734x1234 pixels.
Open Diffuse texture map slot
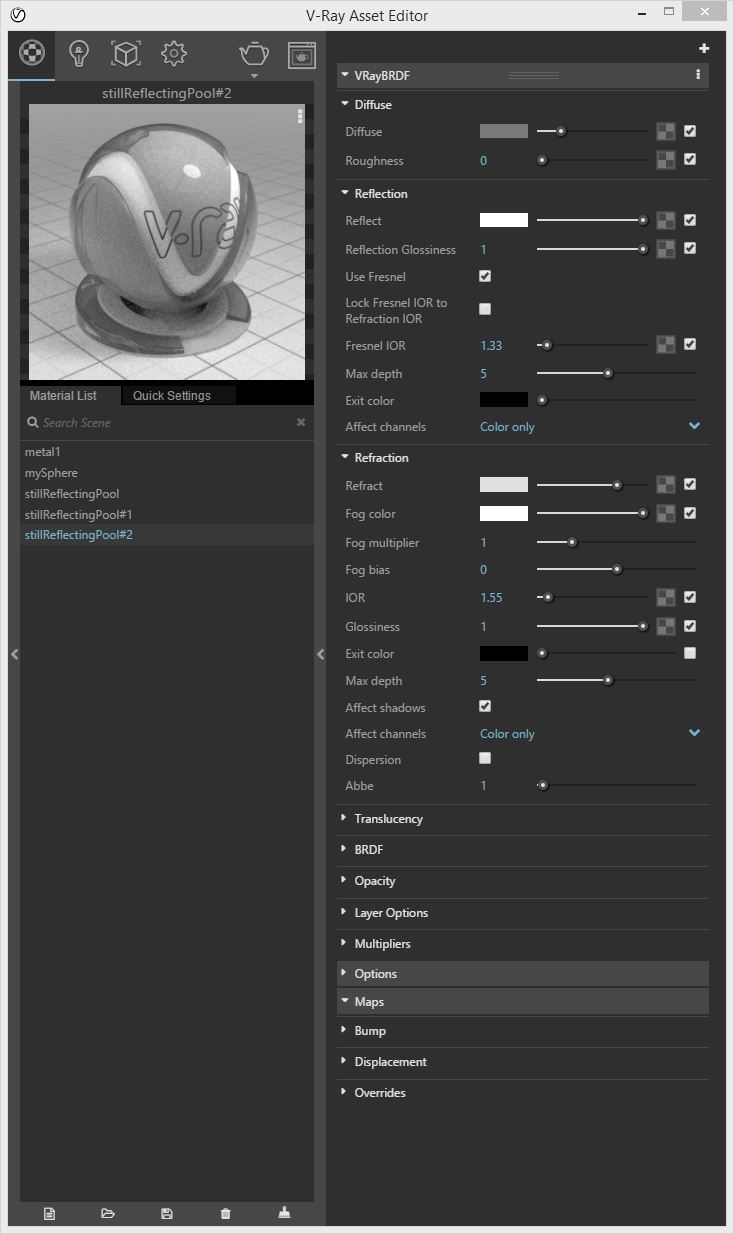point(665,131)
